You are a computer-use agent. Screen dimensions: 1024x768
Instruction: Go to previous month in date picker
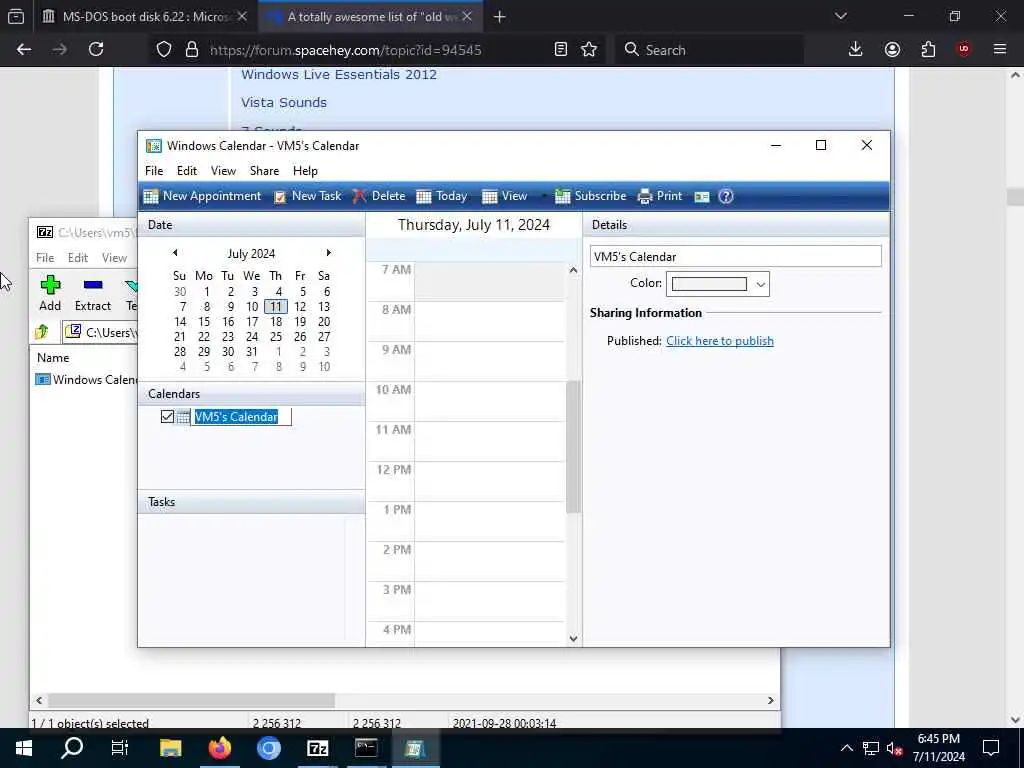point(175,253)
